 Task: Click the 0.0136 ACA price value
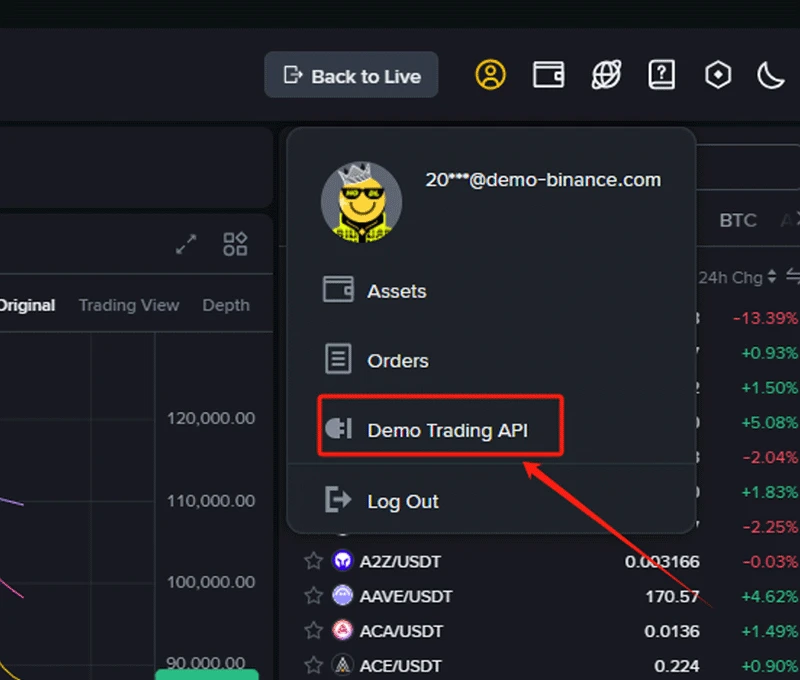tap(671, 631)
